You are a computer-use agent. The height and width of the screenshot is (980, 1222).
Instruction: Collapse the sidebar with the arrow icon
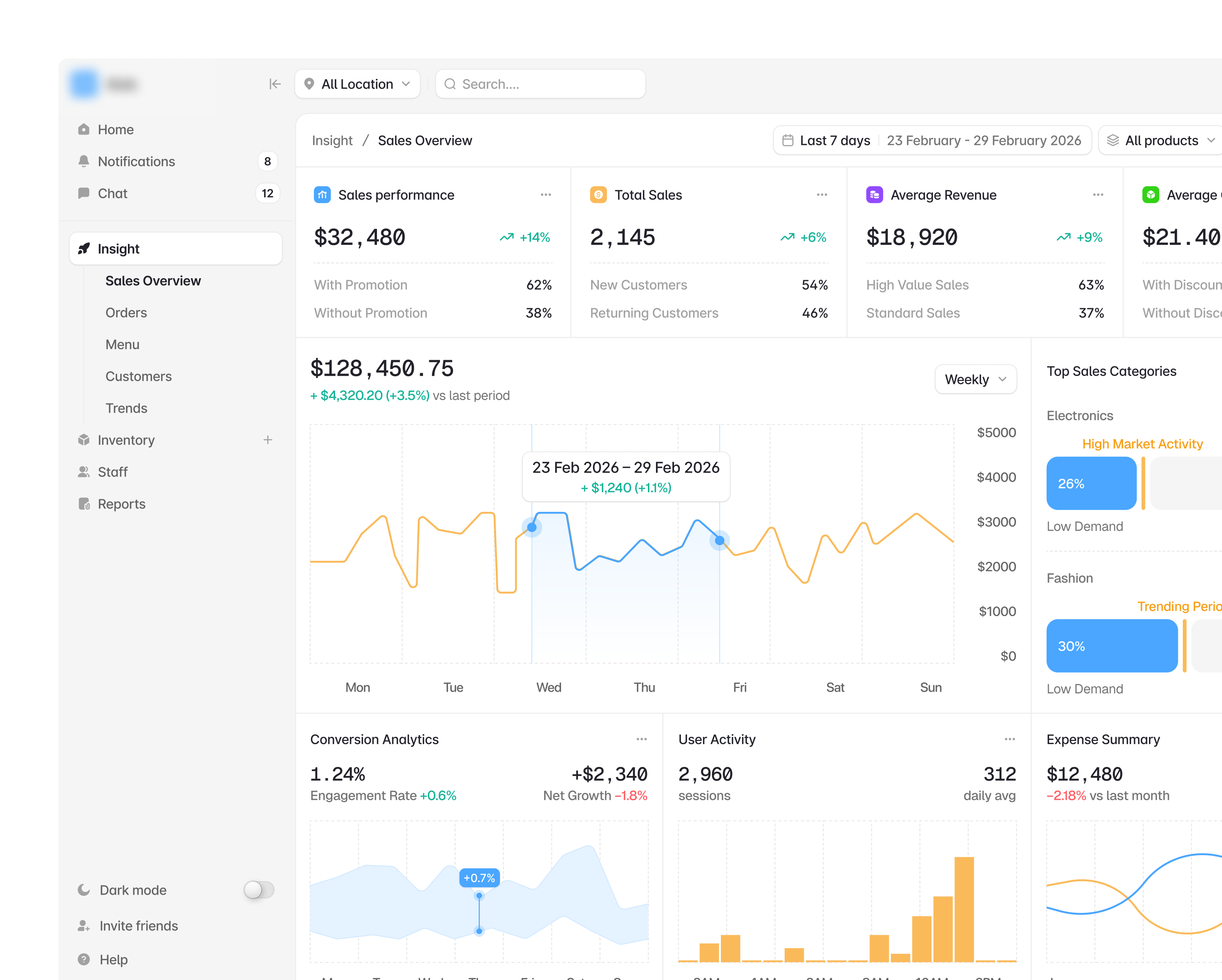tap(275, 84)
